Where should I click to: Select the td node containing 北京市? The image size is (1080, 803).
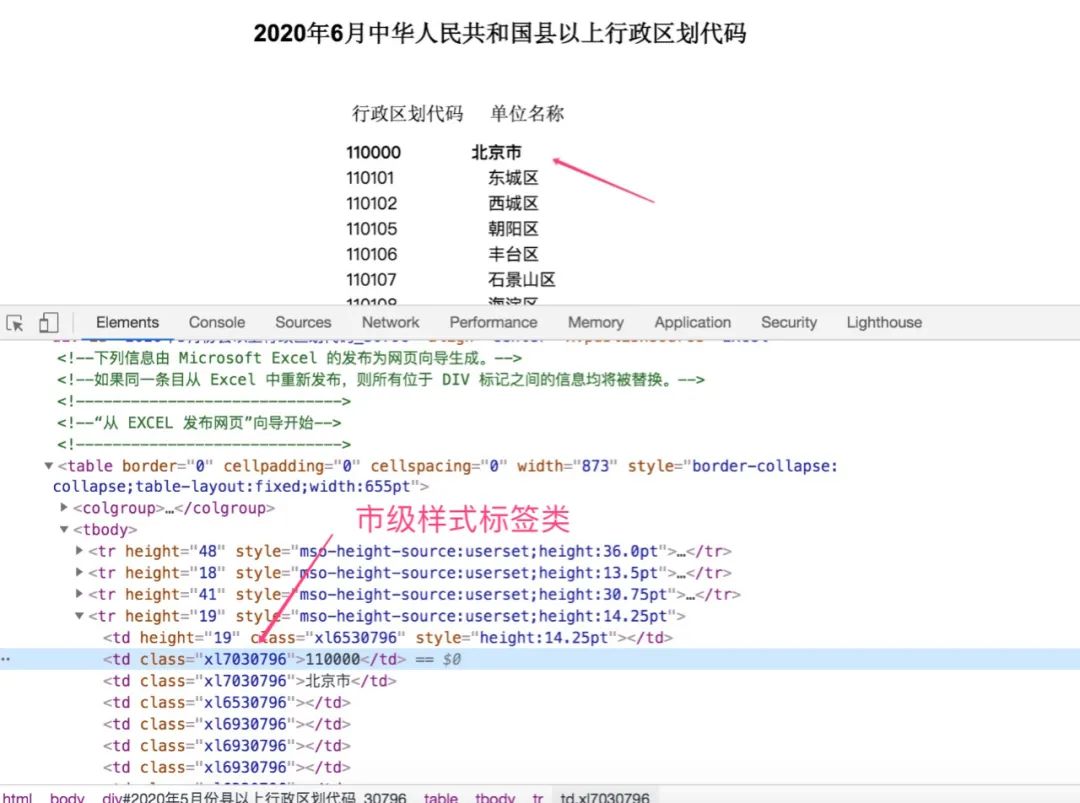(x=249, y=681)
